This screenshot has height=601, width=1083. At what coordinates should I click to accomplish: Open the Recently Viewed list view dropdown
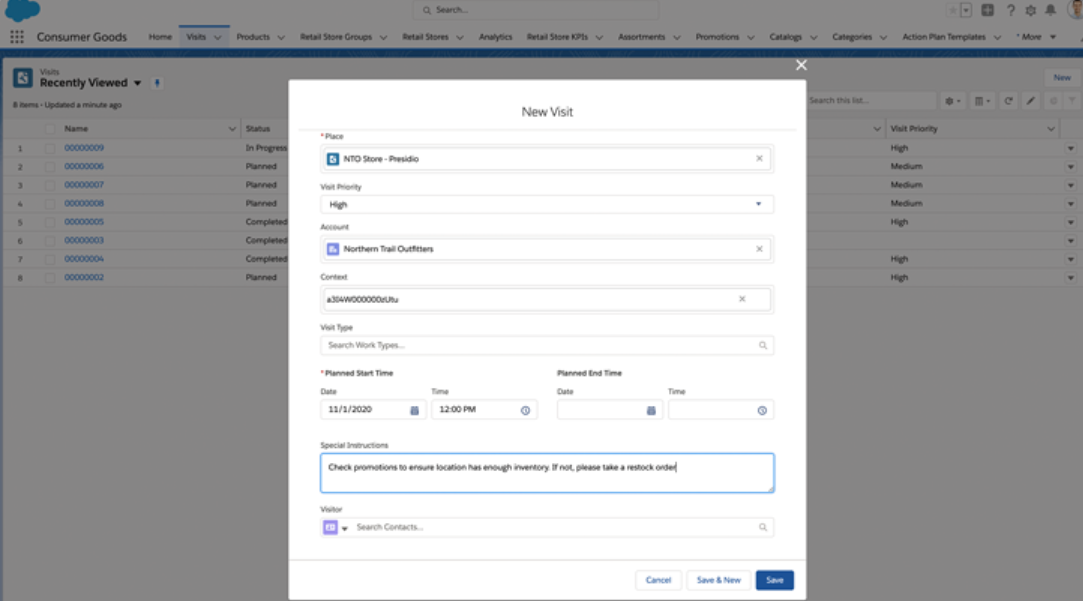137,83
